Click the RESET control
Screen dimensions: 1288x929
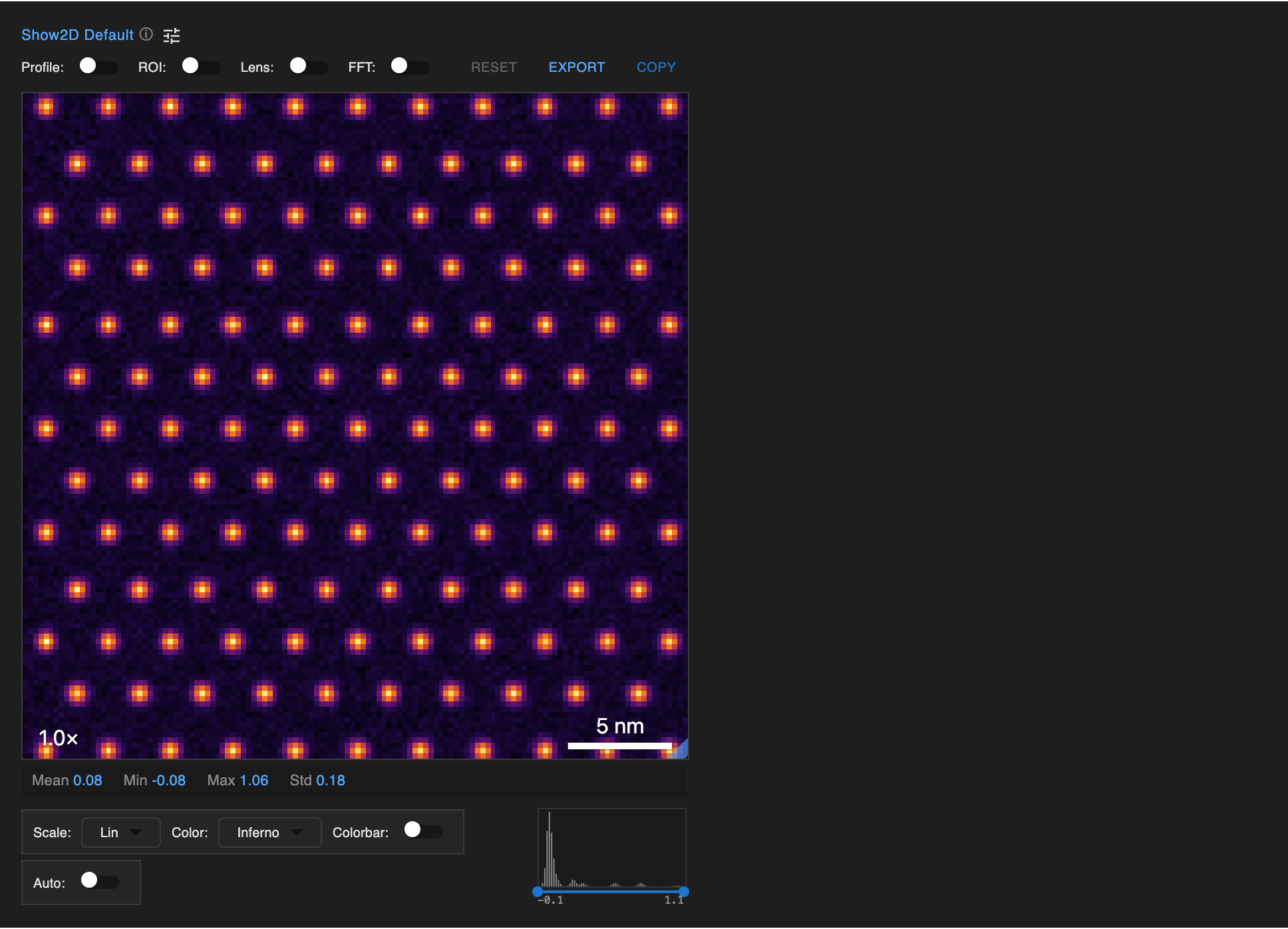(494, 67)
